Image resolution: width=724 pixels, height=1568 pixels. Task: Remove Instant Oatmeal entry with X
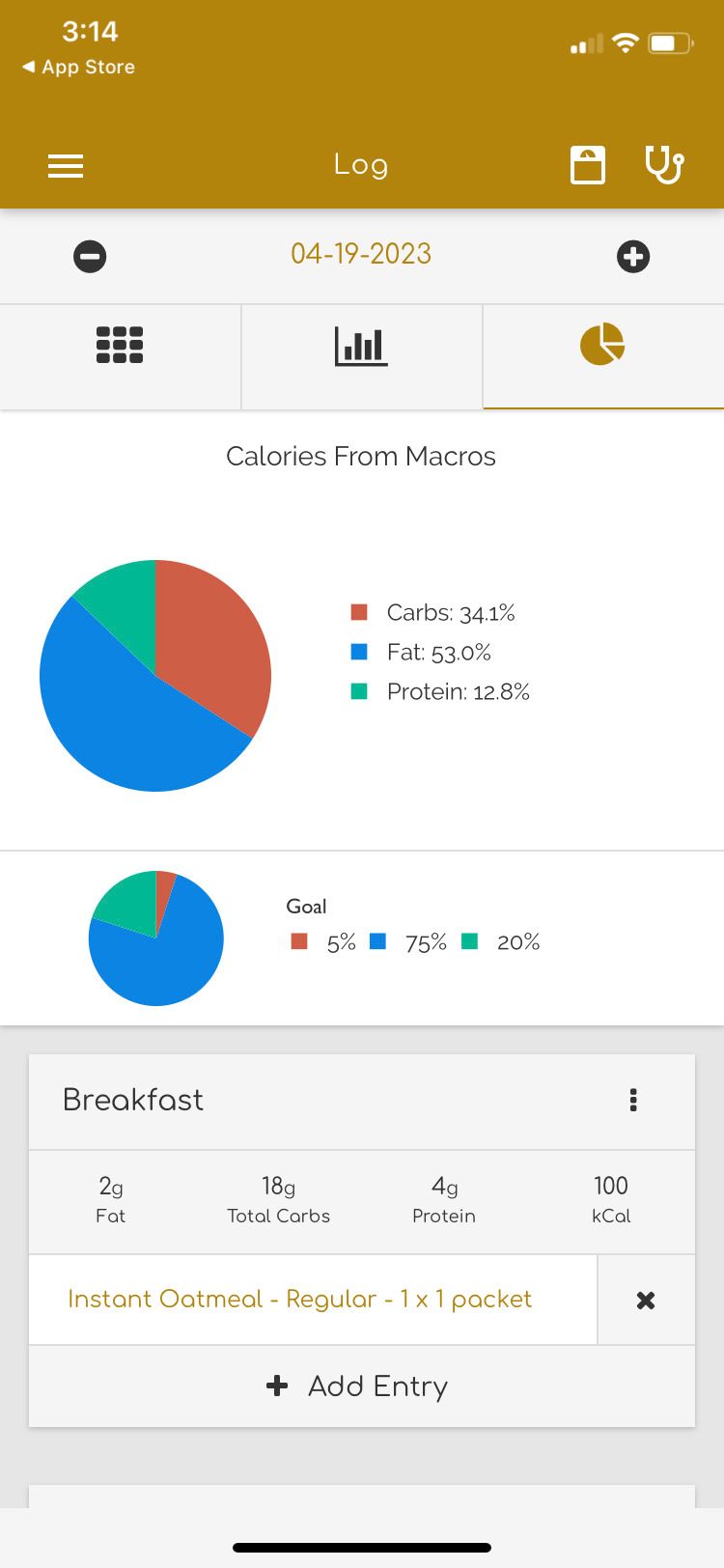pos(646,1301)
